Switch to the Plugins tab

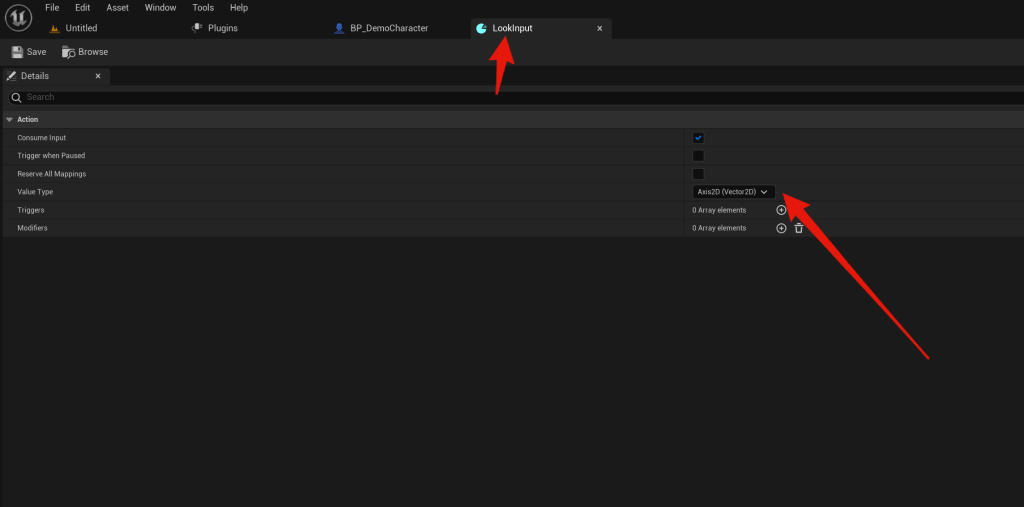tap(222, 28)
